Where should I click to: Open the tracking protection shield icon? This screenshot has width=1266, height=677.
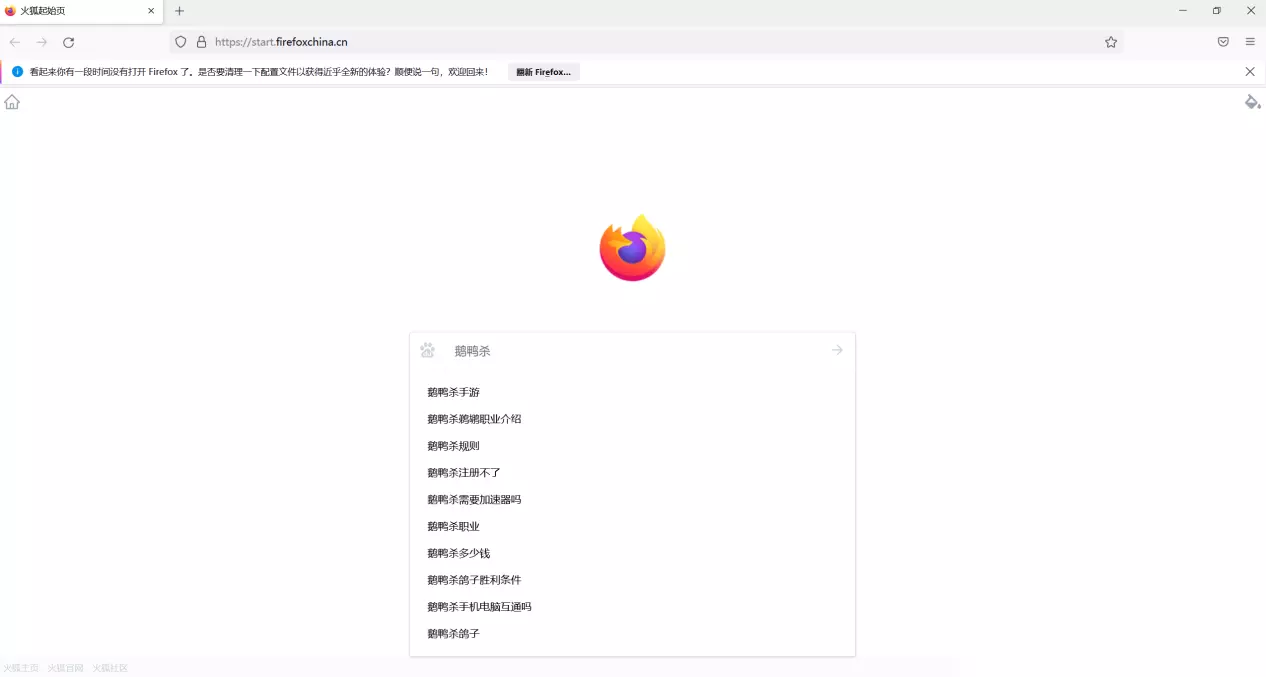pyautogui.click(x=181, y=42)
